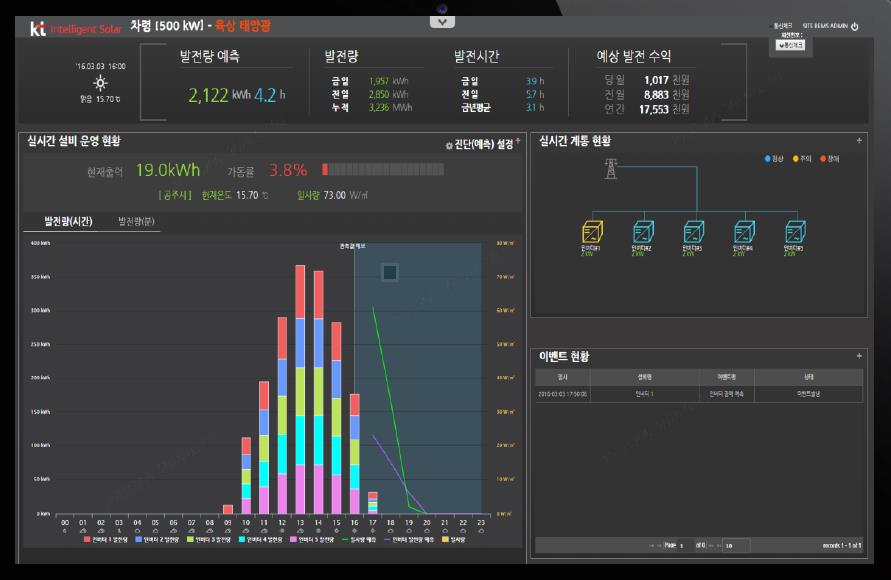This screenshot has width=891, height=580.
Task: Click the SITE ADMIN label at top right
Action: [825, 26]
